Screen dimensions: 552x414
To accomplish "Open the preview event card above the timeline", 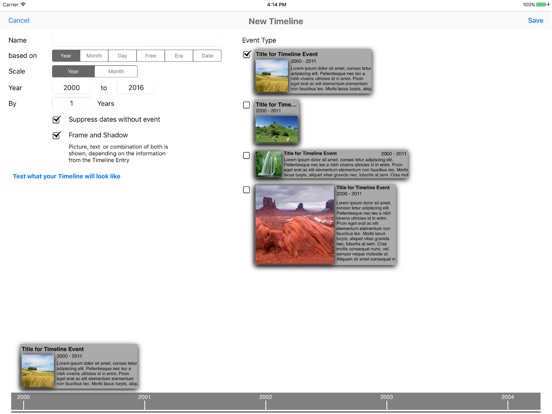I will [79, 366].
